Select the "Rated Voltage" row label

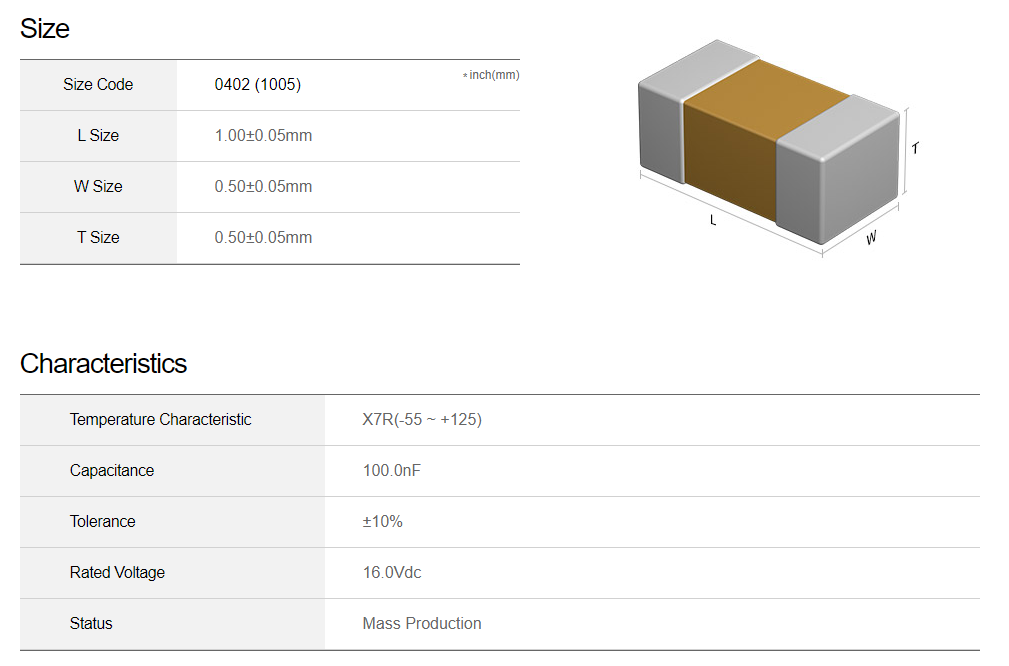117,573
